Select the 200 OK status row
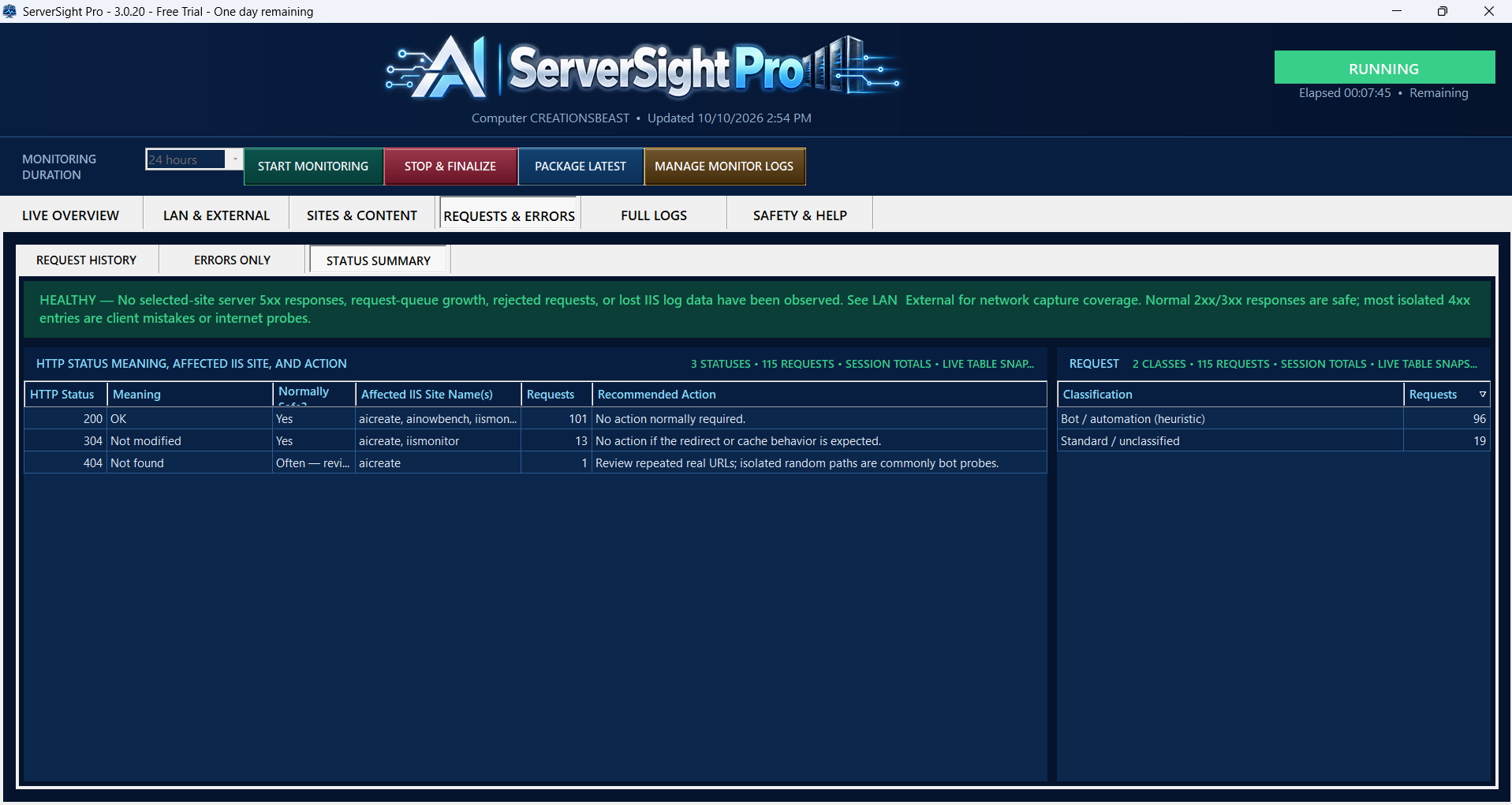 point(536,419)
